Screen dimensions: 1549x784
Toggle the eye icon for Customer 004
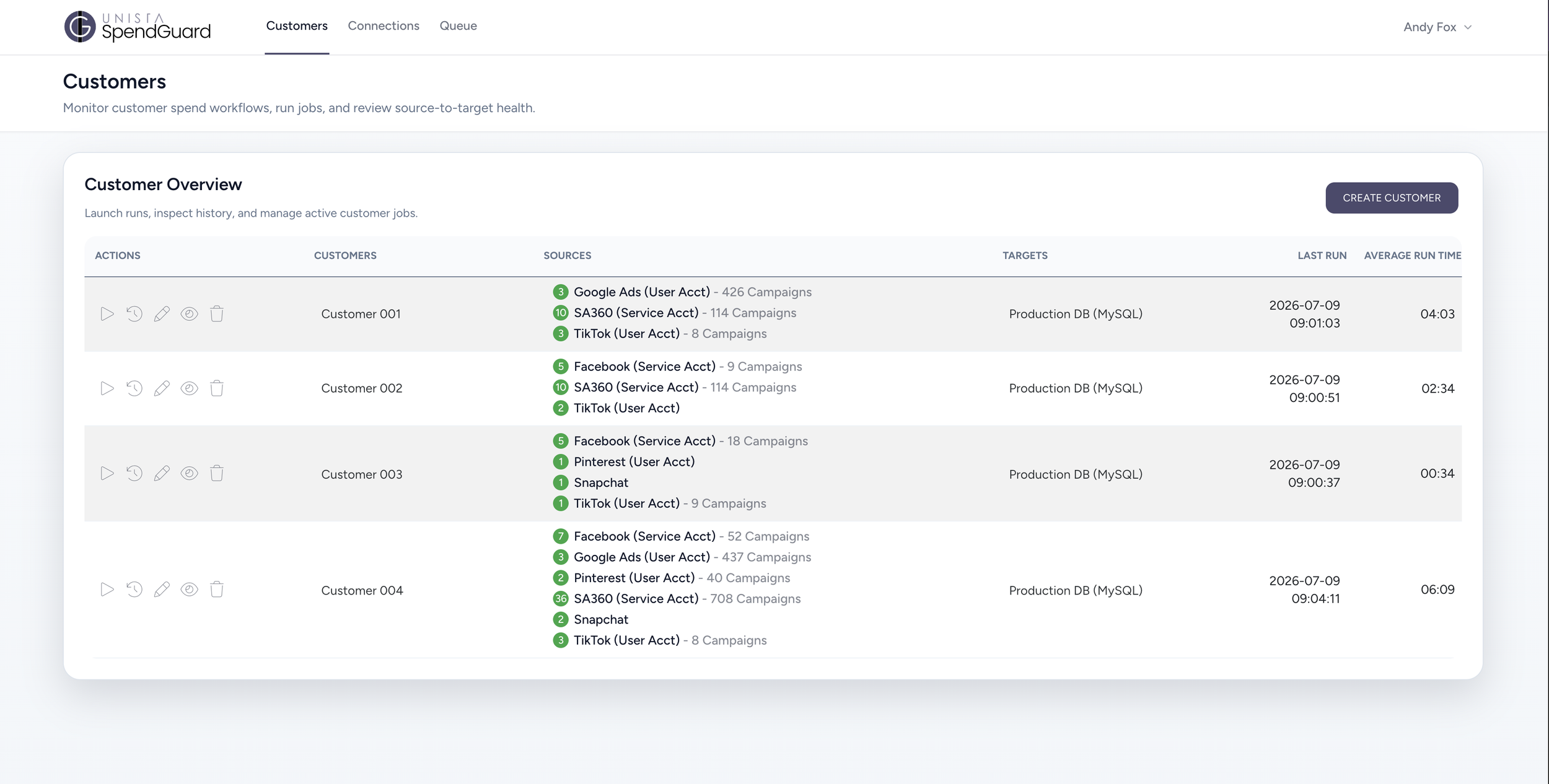[189, 590]
